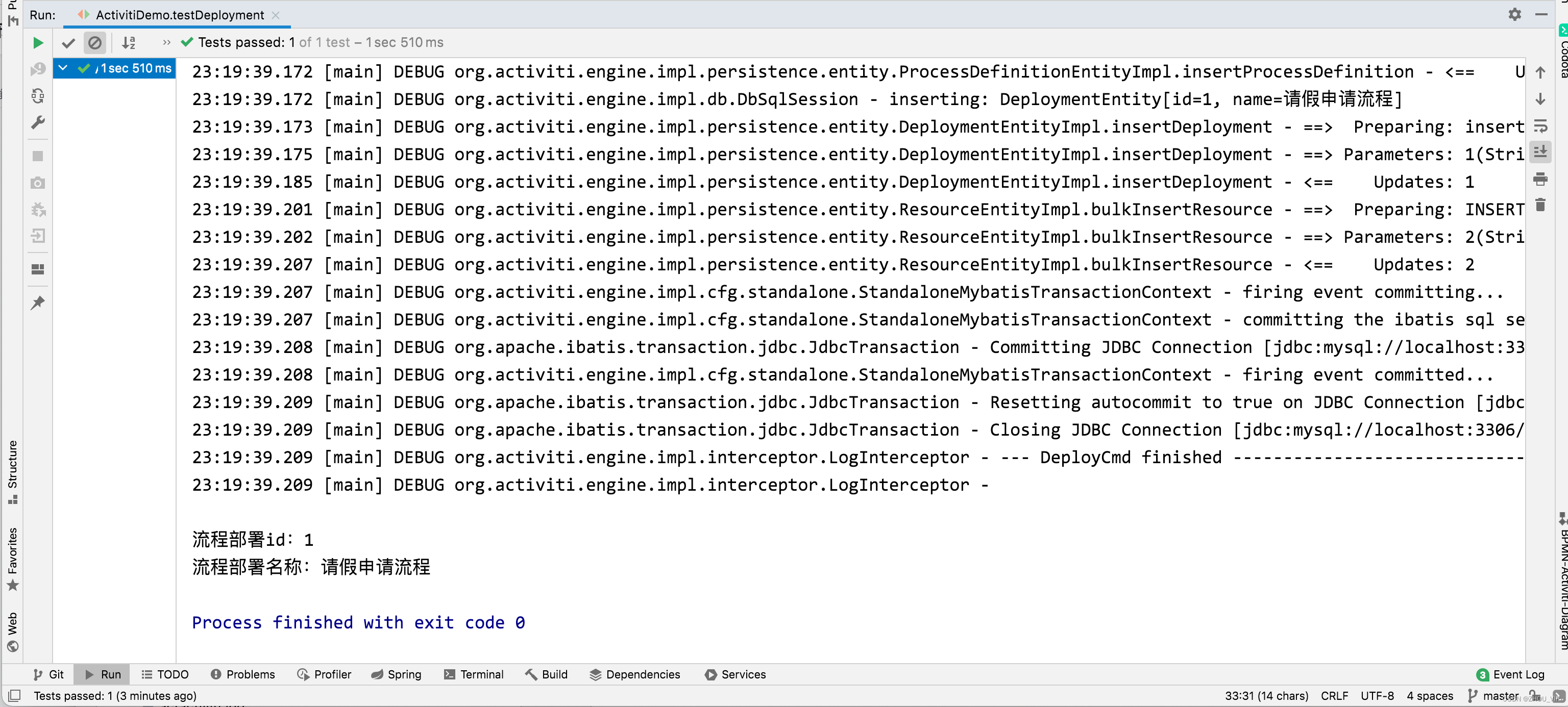Open the wrench test runner settings
This screenshot has width=1568, height=707.
coord(38,122)
